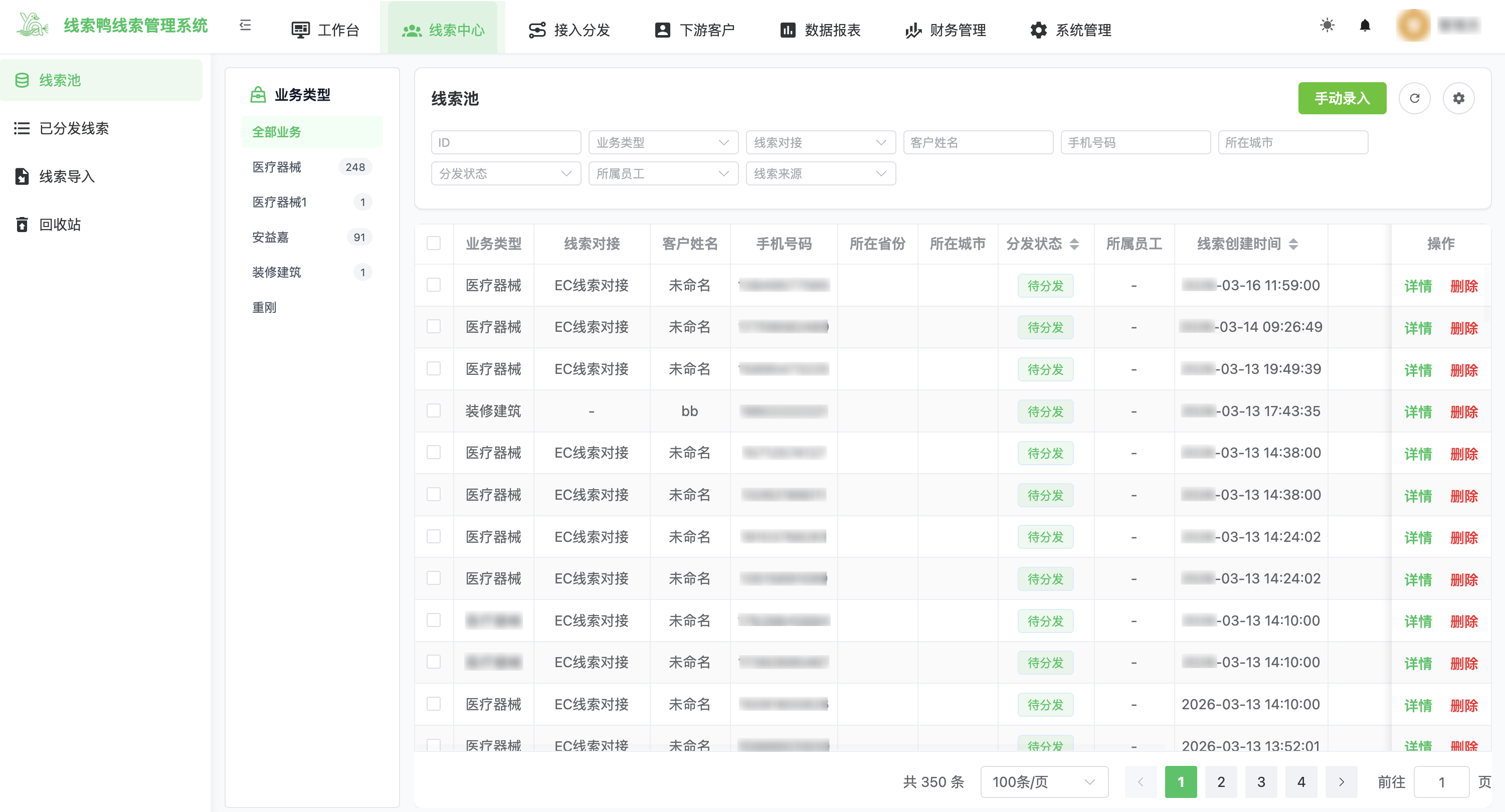The width and height of the screenshot is (1505, 812).
Task: Sort by 分发状态 column arrows
Action: point(1074,244)
